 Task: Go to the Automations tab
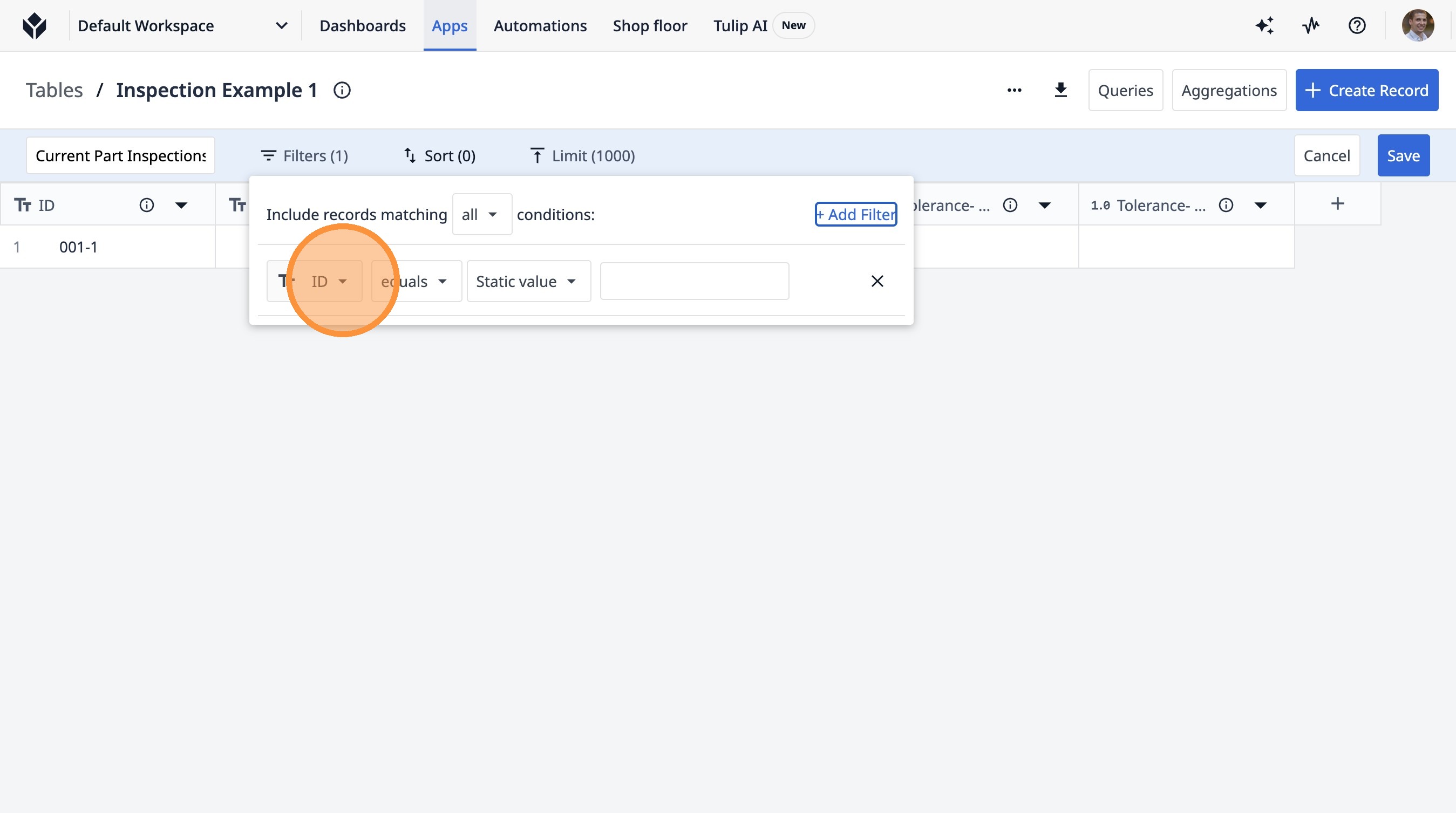540,26
